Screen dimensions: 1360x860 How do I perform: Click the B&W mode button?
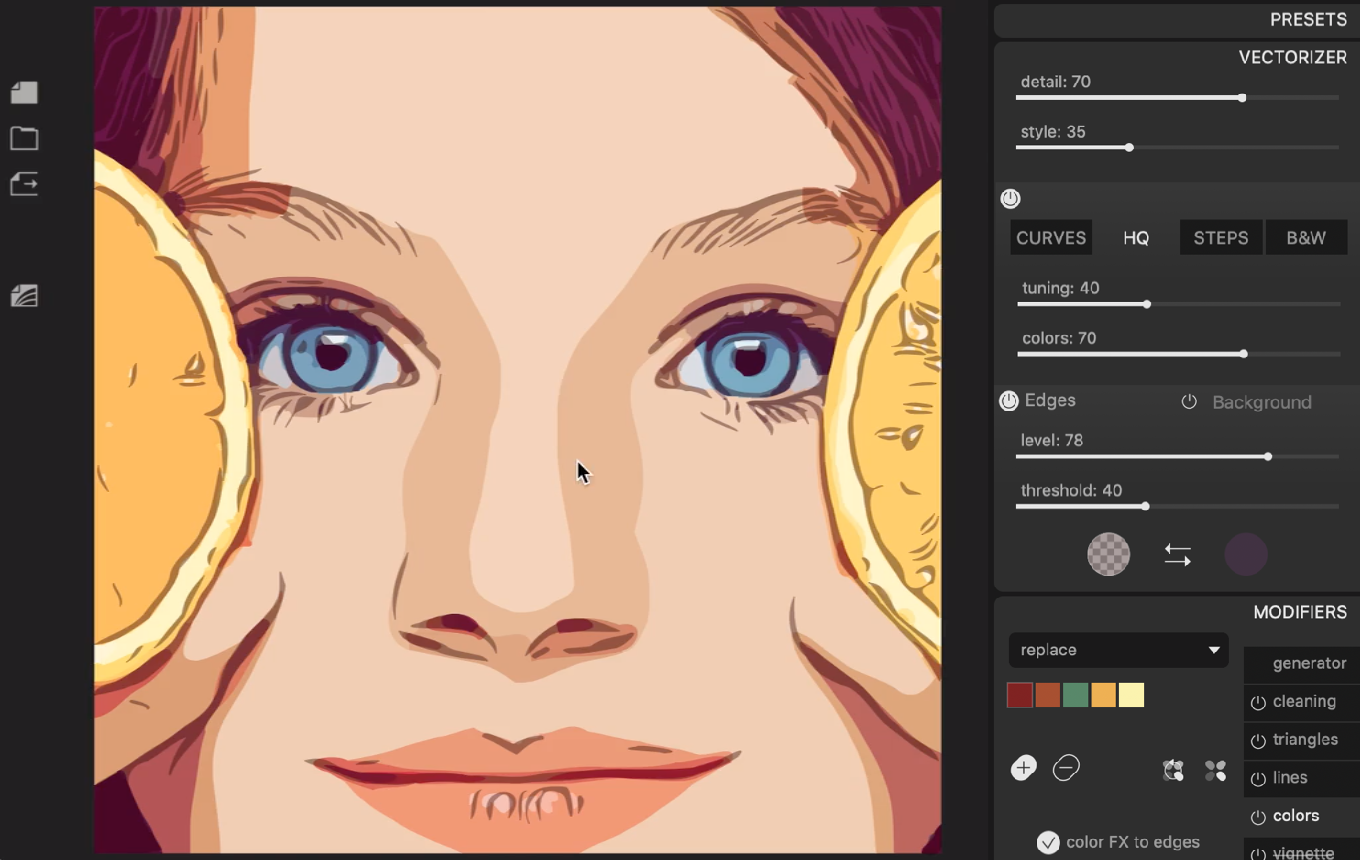(1305, 238)
